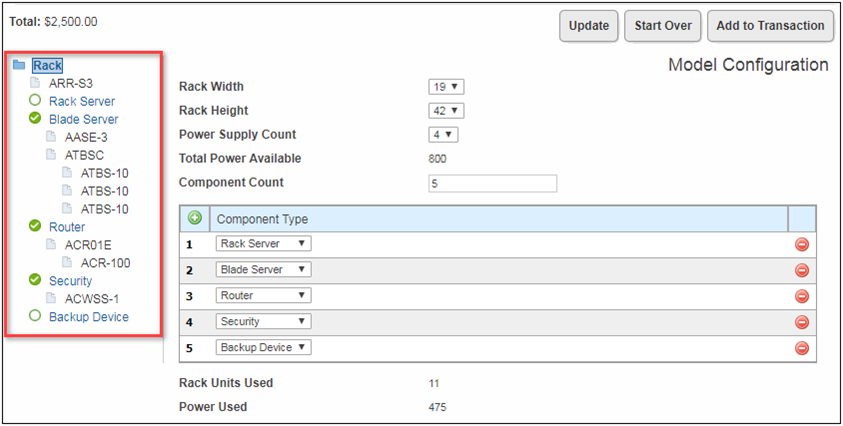This screenshot has height=426, width=843.
Task: Click the green check icon beside Blade Server
Action: [35, 119]
